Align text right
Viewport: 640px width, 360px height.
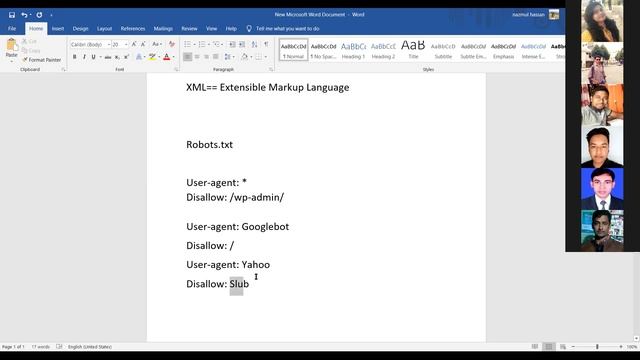[x=207, y=57]
